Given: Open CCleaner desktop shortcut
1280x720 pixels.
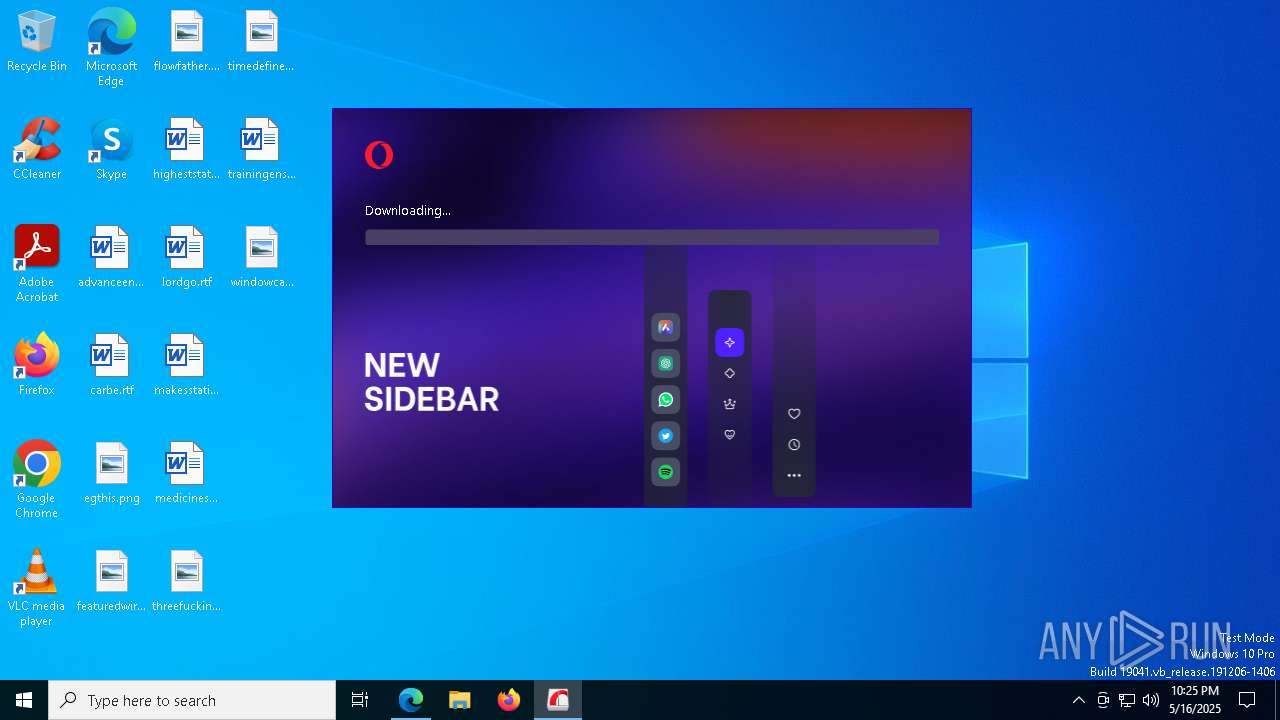Looking at the screenshot, I should tap(37, 150).
